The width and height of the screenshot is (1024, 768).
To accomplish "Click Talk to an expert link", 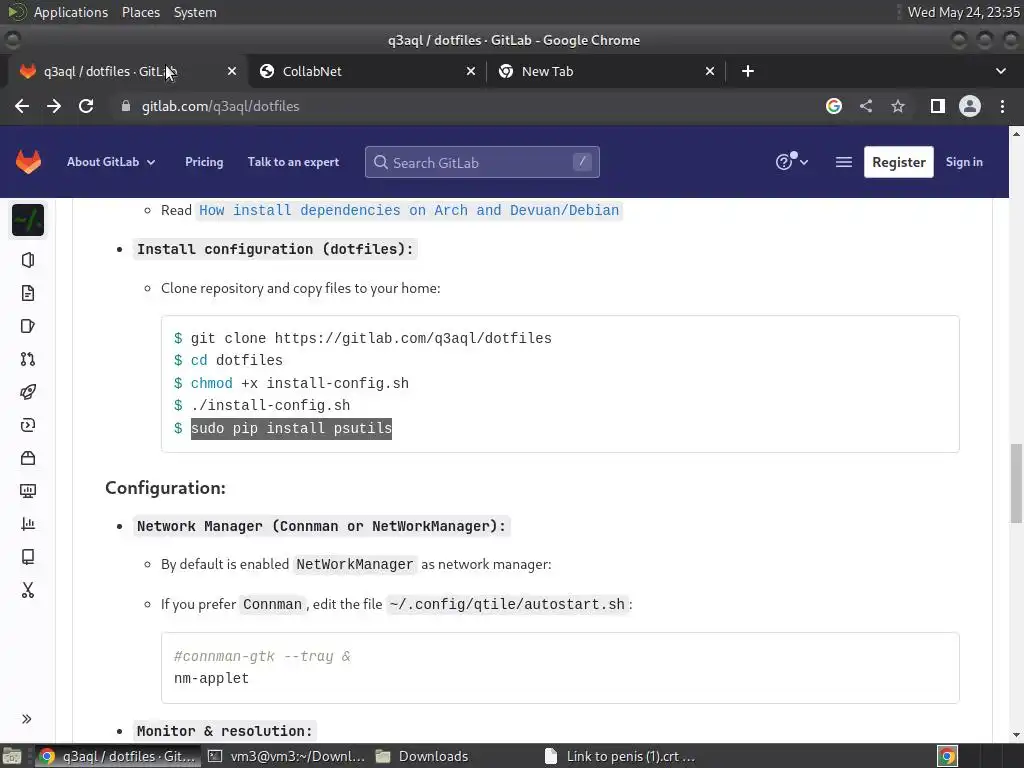I will click(x=293, y=162).
